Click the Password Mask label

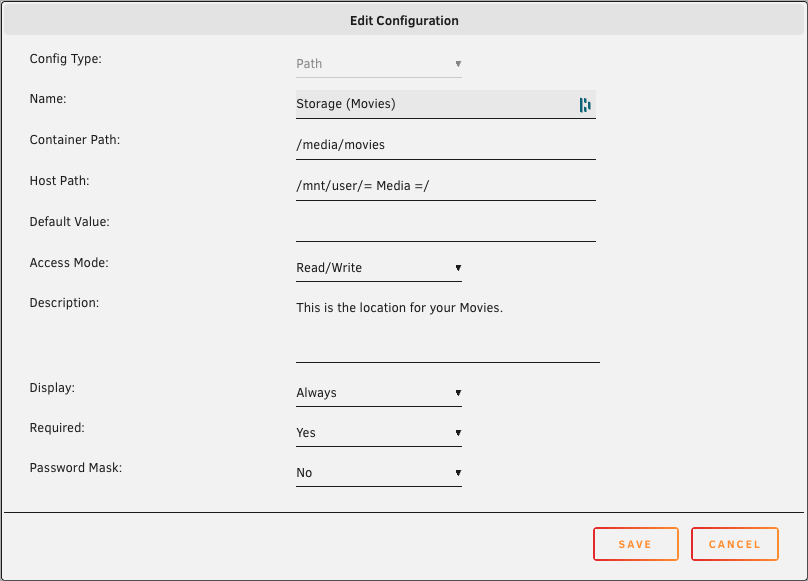coord(76,468)
